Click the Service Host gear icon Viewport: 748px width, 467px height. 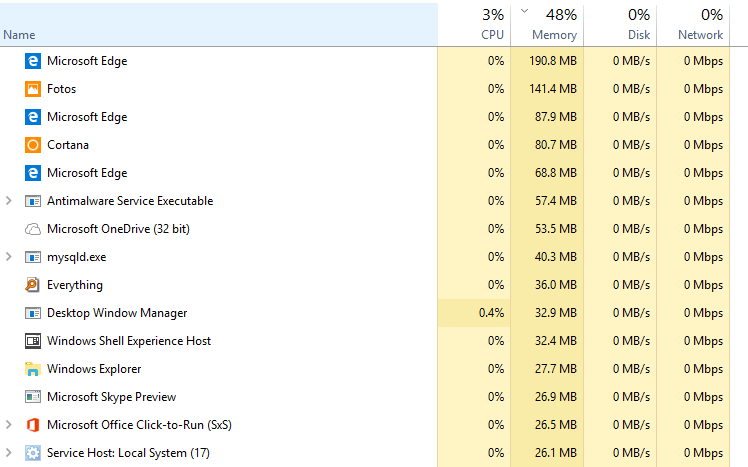pyautogui.click(x=32, y=453)
